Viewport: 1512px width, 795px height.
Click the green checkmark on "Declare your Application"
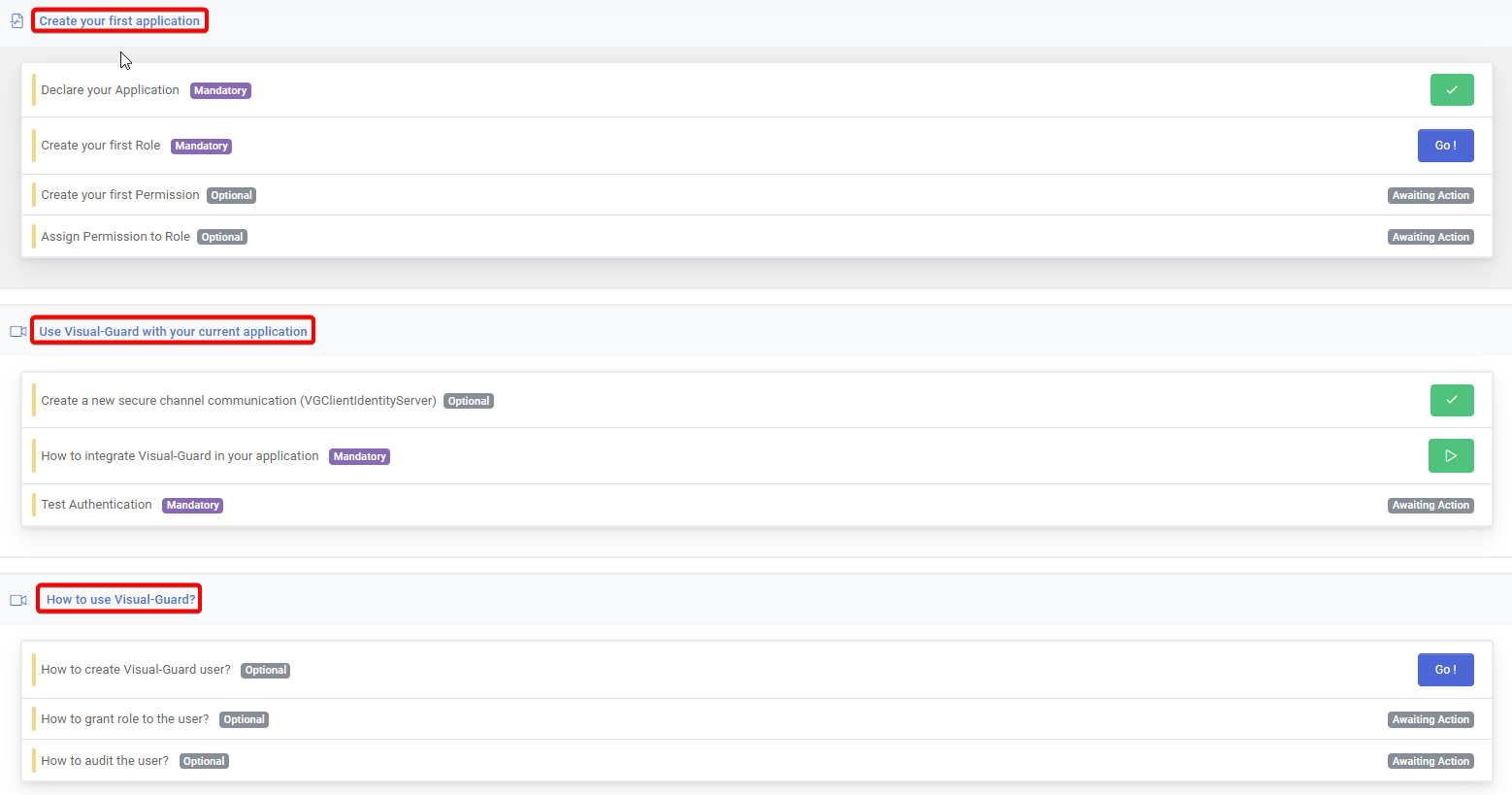pyautogui.click(x=1452, y=89)
